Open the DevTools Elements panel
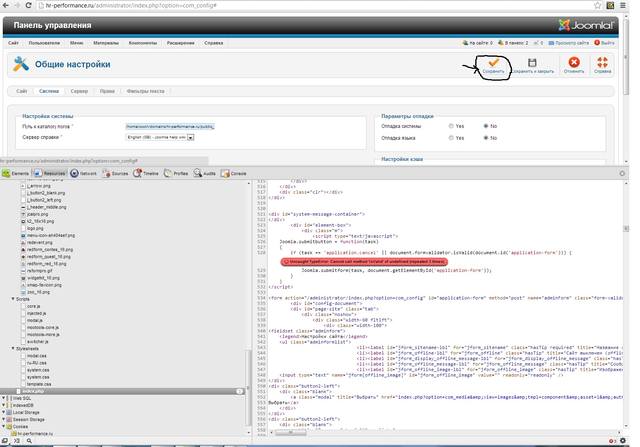The image size is (640, 447). click(x=16, y=173)
